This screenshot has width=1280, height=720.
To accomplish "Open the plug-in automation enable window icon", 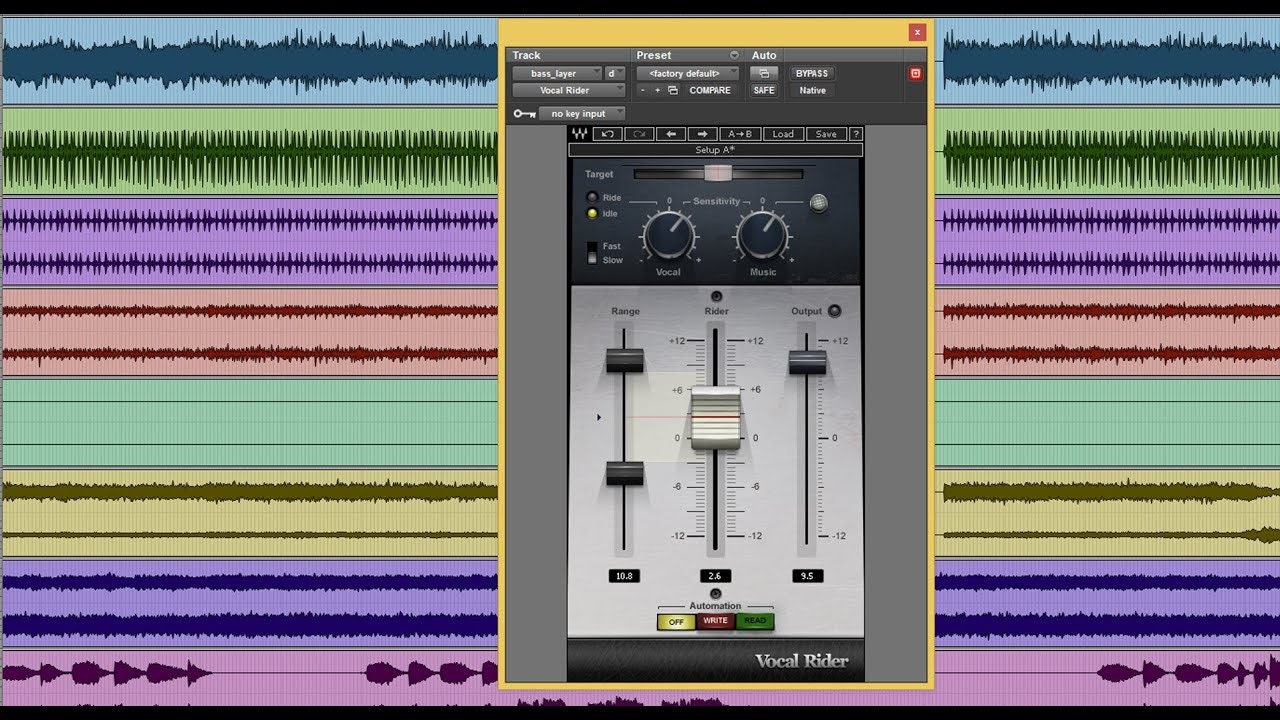I will click(x=764, y=73).
